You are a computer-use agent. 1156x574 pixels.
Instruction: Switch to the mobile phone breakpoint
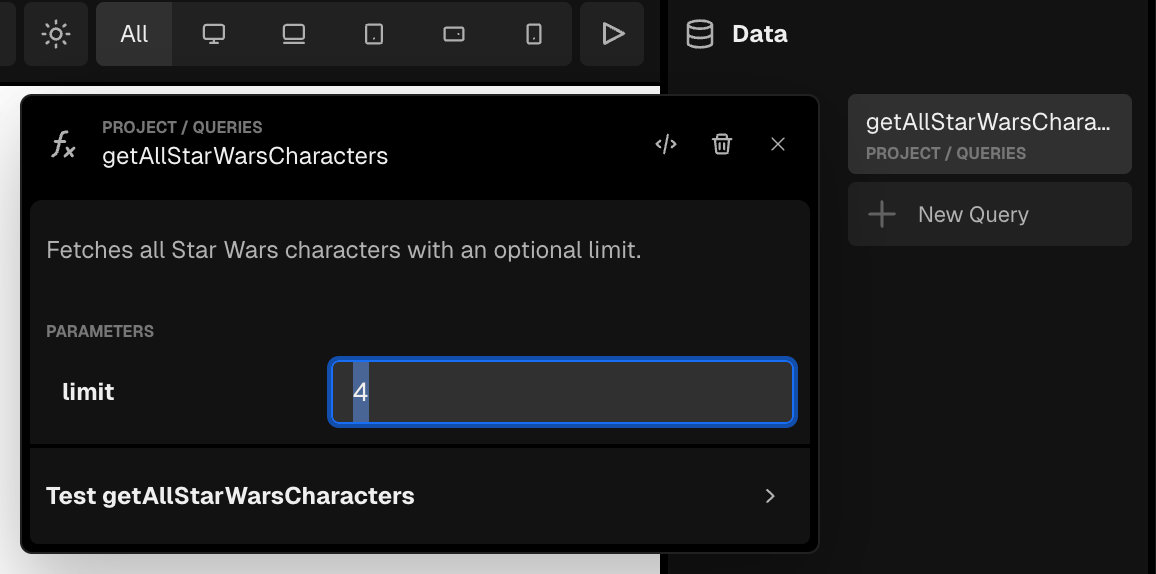pyautogui.click(x=534, y=34)
